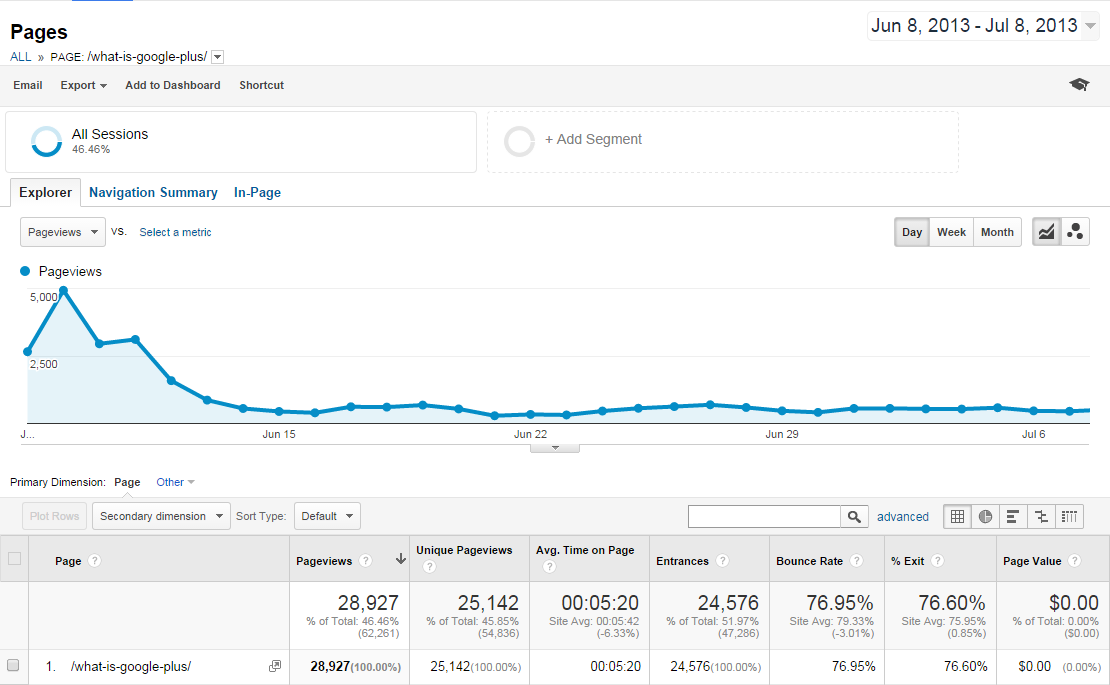Sort by Entrances column header
The height and width of the screenshot is (685, 1110).
click(x=682, y=561)
